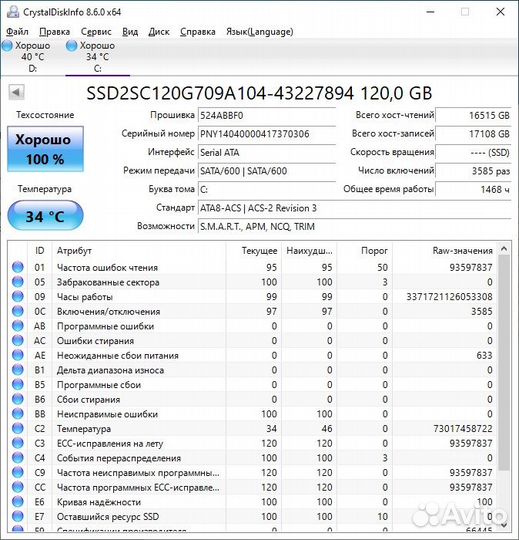Open the Диск menu

159,32
